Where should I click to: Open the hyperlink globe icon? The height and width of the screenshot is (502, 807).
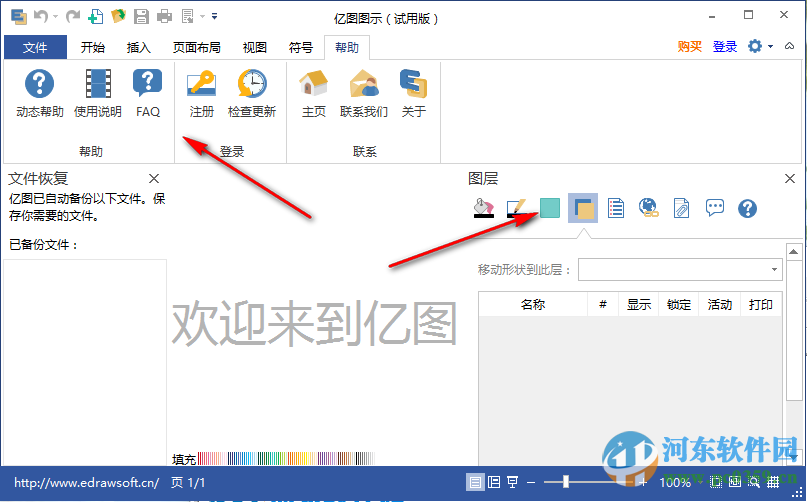(x=648, y=208)
